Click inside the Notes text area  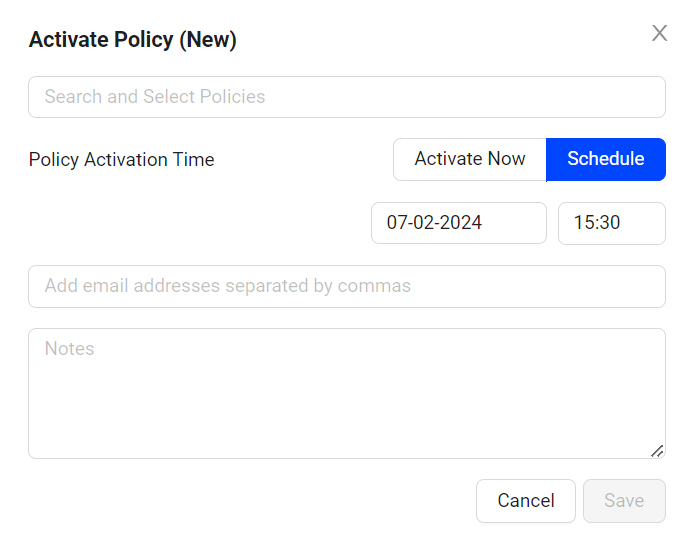(346, 393)
